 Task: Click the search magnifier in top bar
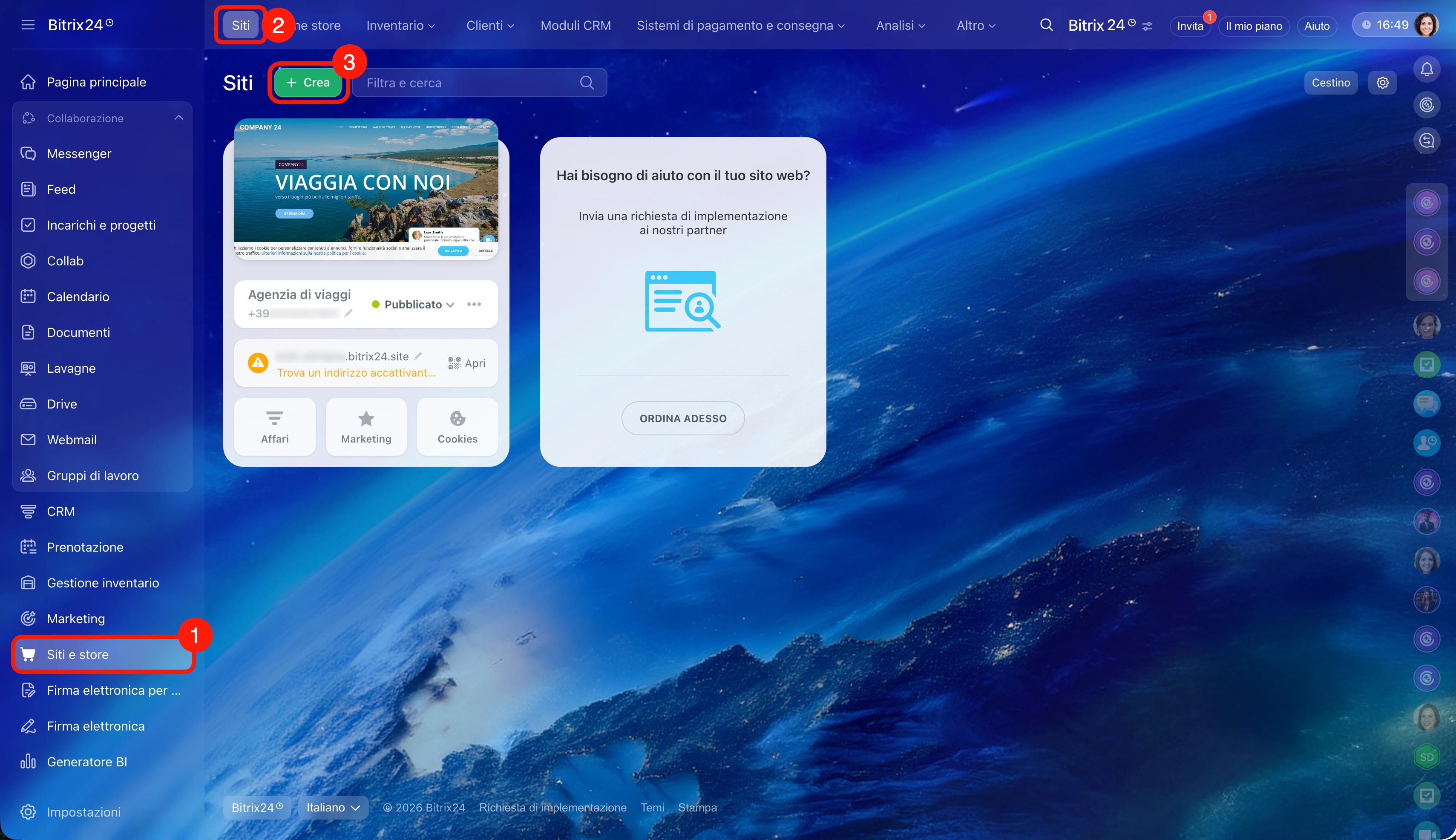click(1046, 25)
